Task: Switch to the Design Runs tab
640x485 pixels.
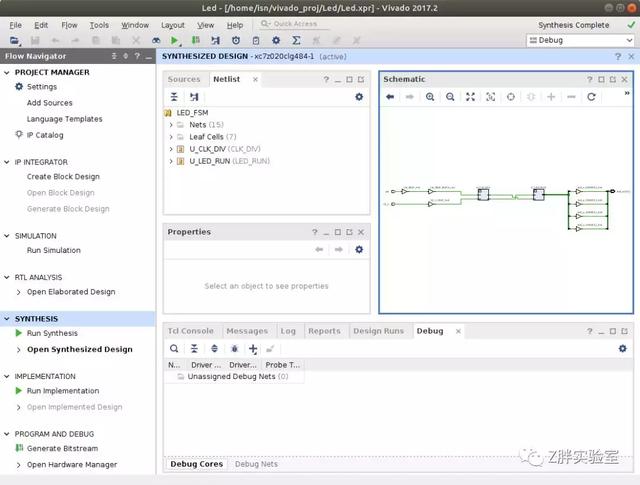Action: pyautogui.click(x=378, y=331)
